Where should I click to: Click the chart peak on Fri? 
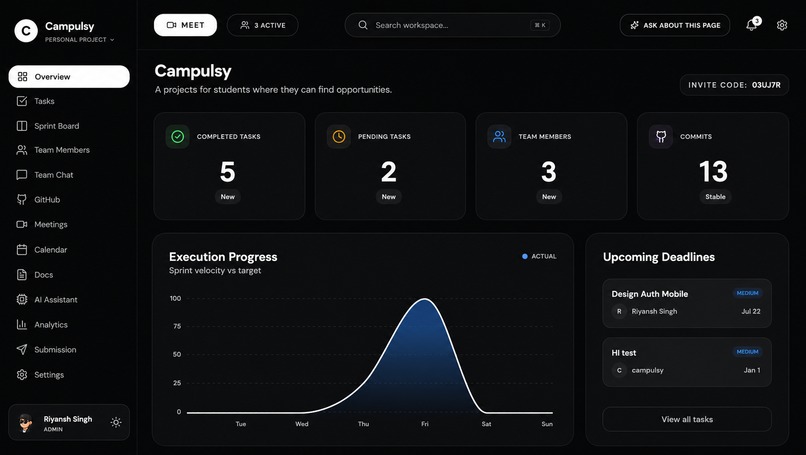(x=425, y=299)
